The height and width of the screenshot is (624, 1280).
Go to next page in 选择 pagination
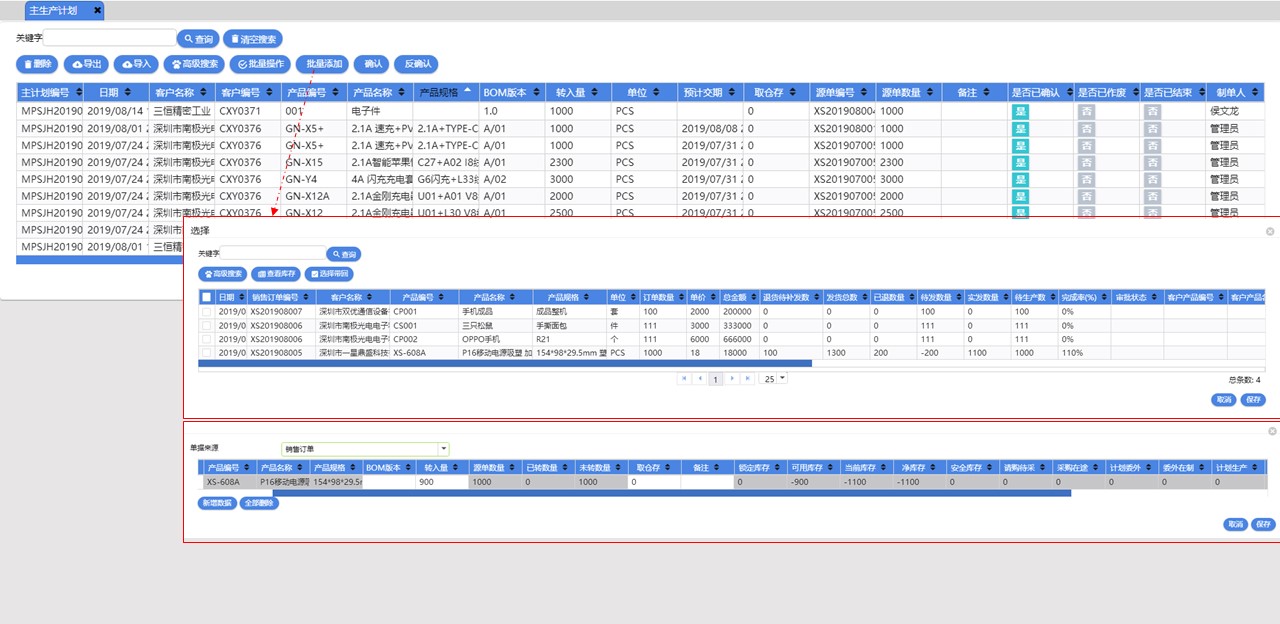(x=732, y=379)
